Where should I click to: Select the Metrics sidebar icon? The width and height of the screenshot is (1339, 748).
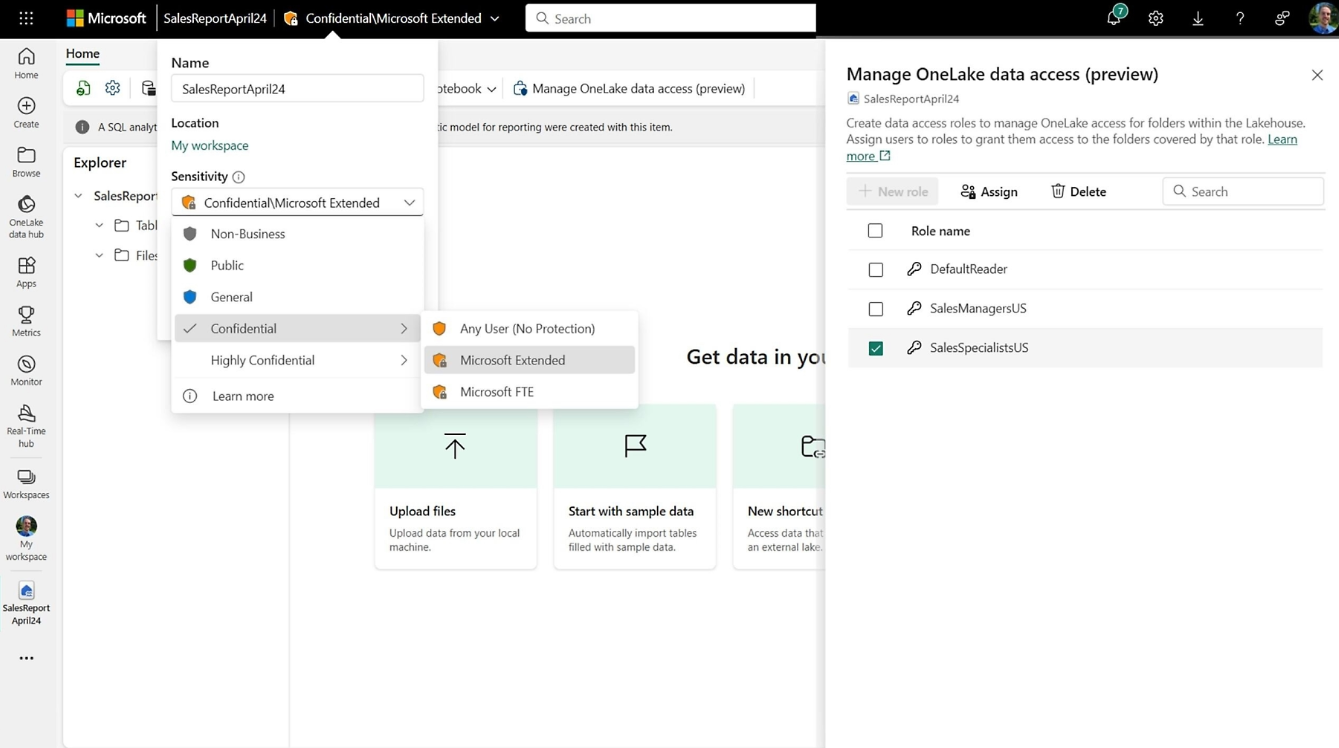pyautogui.click(x=25, y=318)
